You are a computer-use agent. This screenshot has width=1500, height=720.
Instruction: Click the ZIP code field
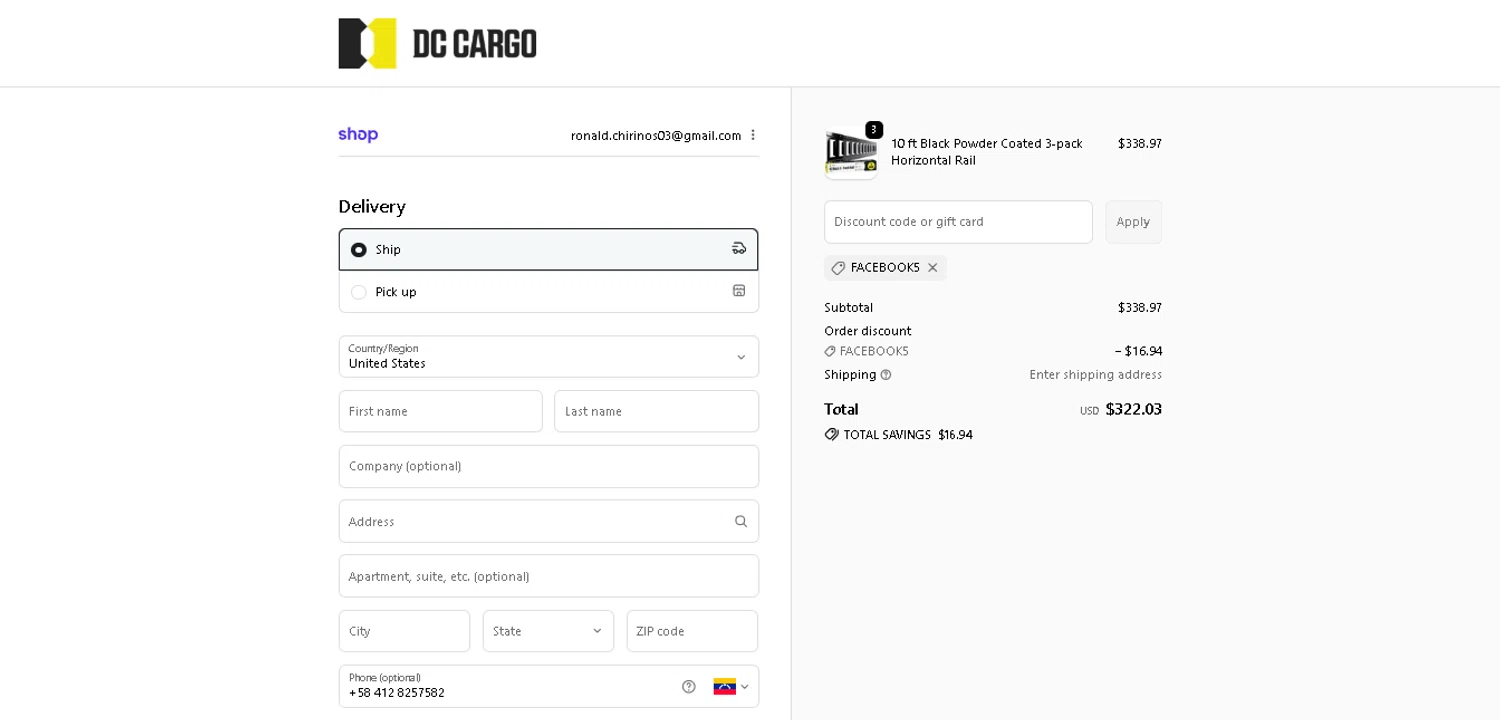click(692, 631)
